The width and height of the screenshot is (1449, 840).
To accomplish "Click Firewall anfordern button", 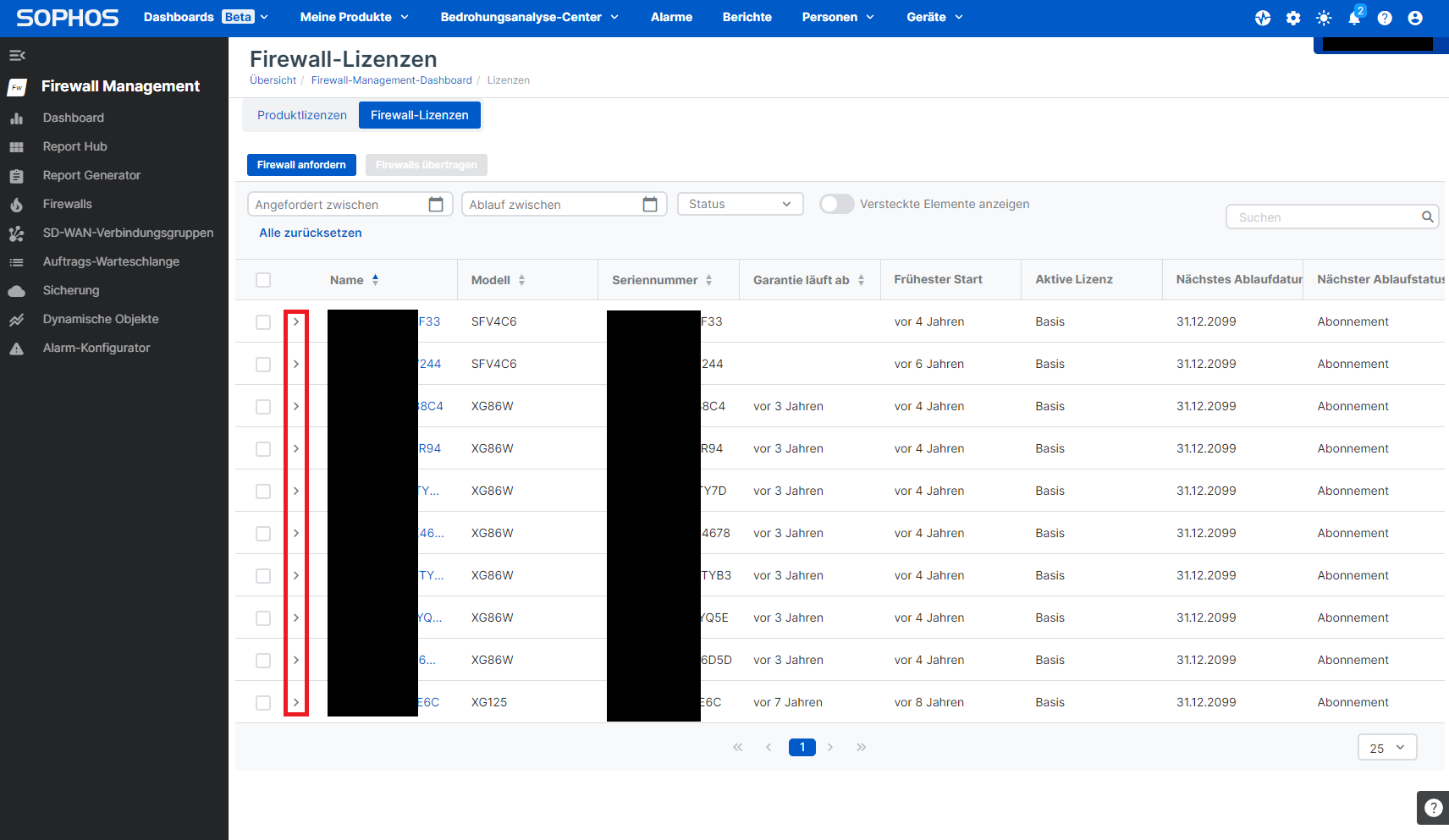I will click(x=301, y=165).
